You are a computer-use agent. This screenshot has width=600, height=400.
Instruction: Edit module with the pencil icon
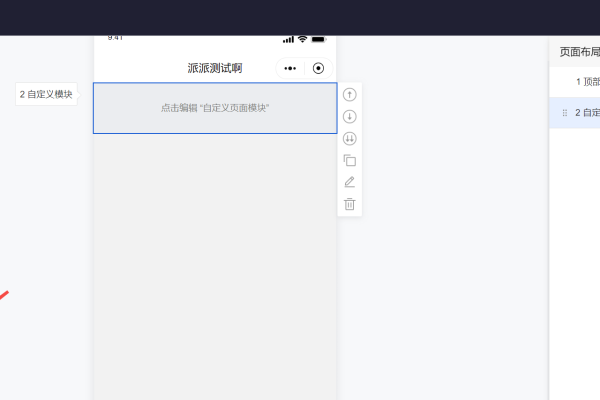click(x=349, y=182)
